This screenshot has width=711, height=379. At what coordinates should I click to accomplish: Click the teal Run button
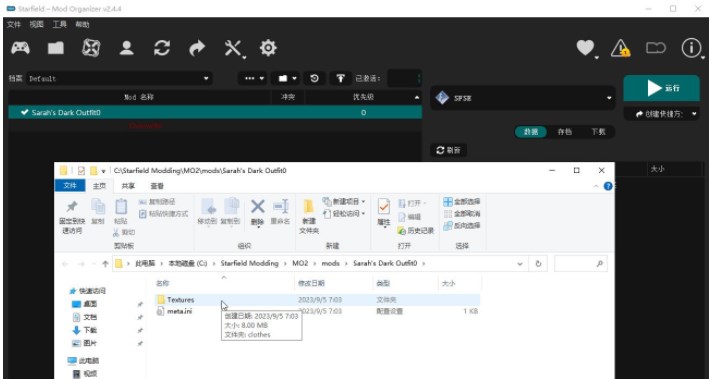(662, 88)
